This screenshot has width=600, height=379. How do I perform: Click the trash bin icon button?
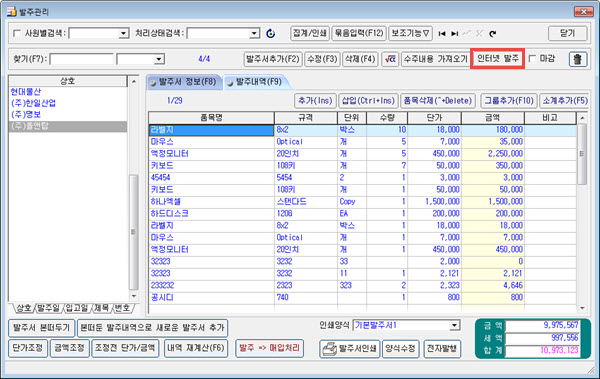click(578, 59)
